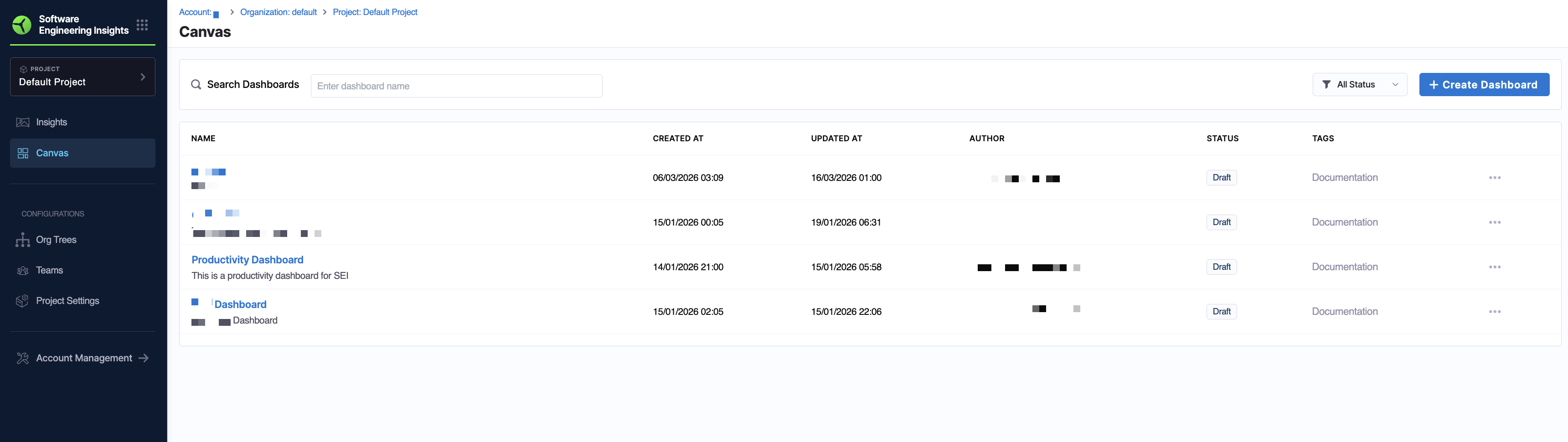Click the Software Engineering Insights logo icon
The image size is (1568, 442).
click(22, 25)
